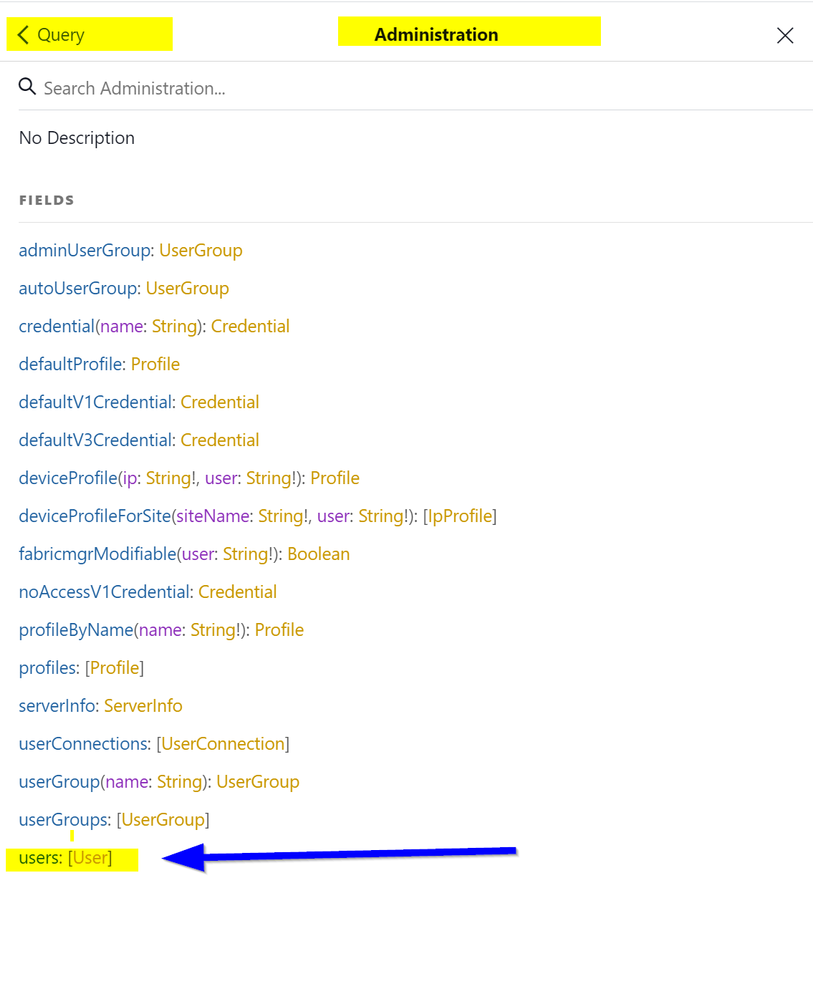Click the back chevron next to Query
813x999 pixels.
click(24, 35)
